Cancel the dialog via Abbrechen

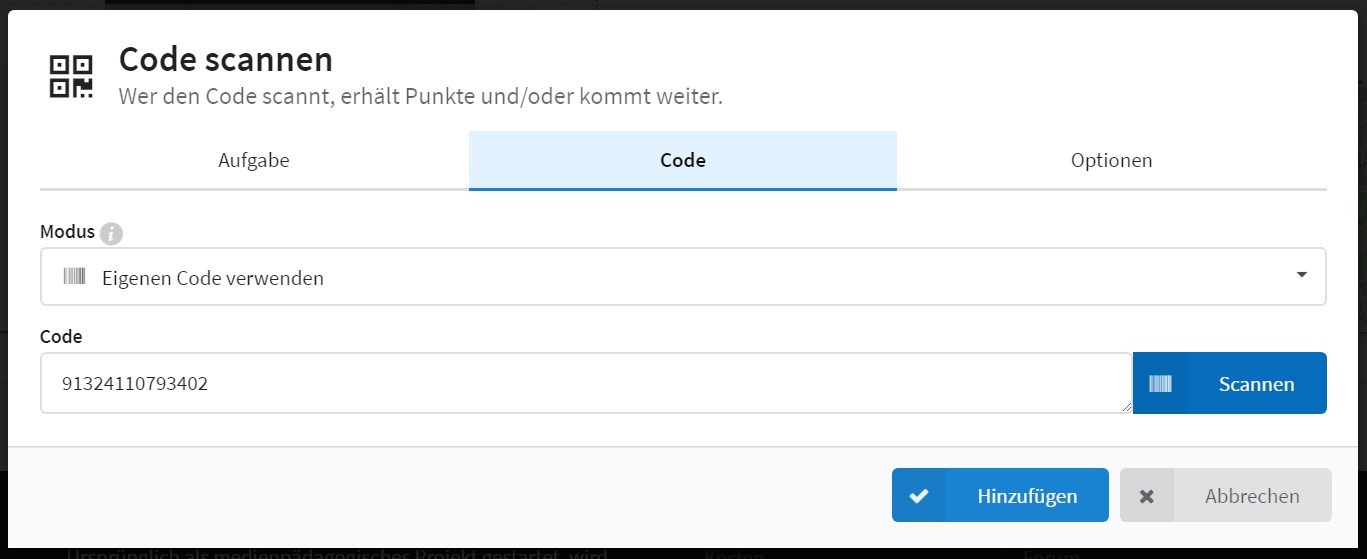pos(1226,495)
